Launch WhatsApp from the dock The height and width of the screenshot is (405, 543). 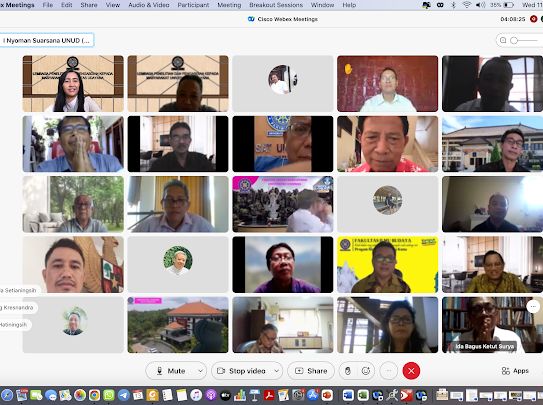click(109, 395)
